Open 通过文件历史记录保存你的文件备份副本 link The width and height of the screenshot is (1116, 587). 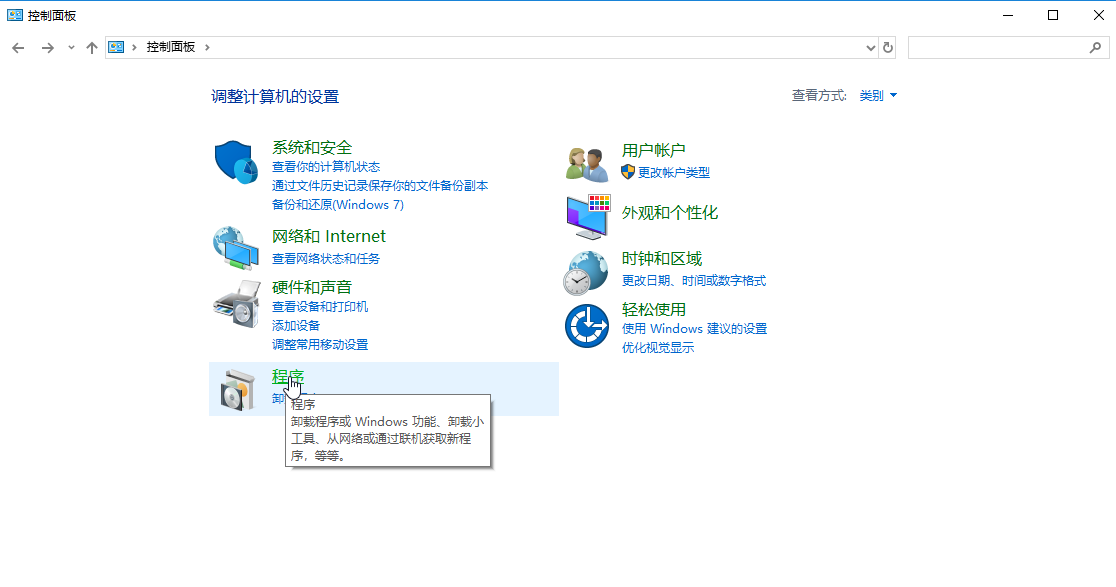(x=380, y=186)
